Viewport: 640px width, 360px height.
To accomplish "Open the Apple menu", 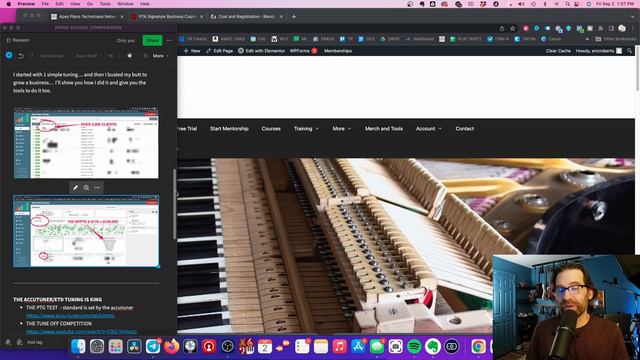I will click(8, 4).
